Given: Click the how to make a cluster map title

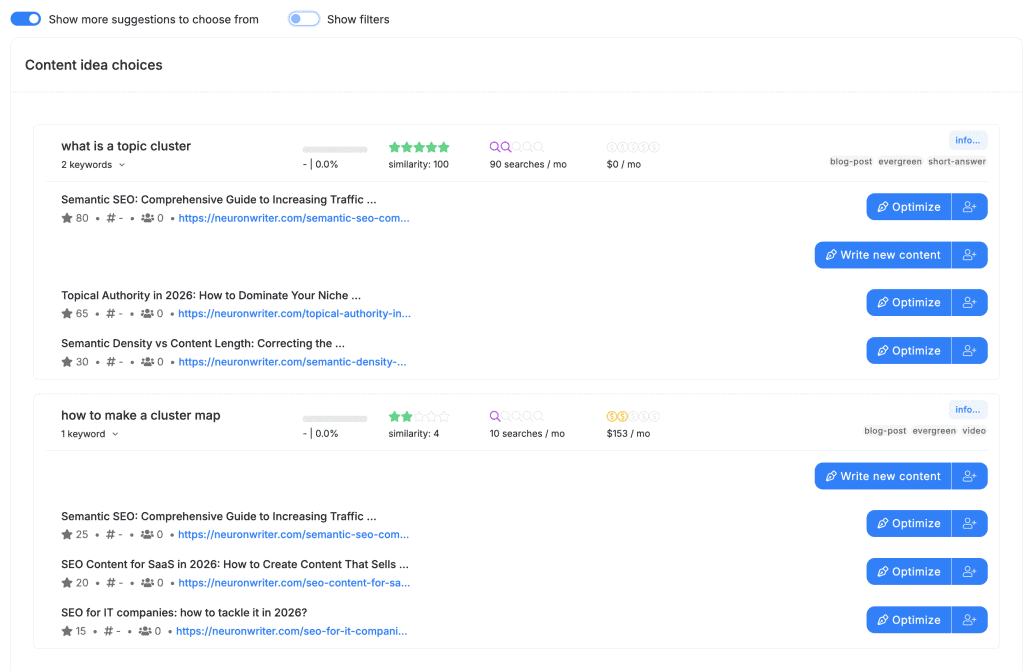Looking at the screenshot, I should [140, 415].
